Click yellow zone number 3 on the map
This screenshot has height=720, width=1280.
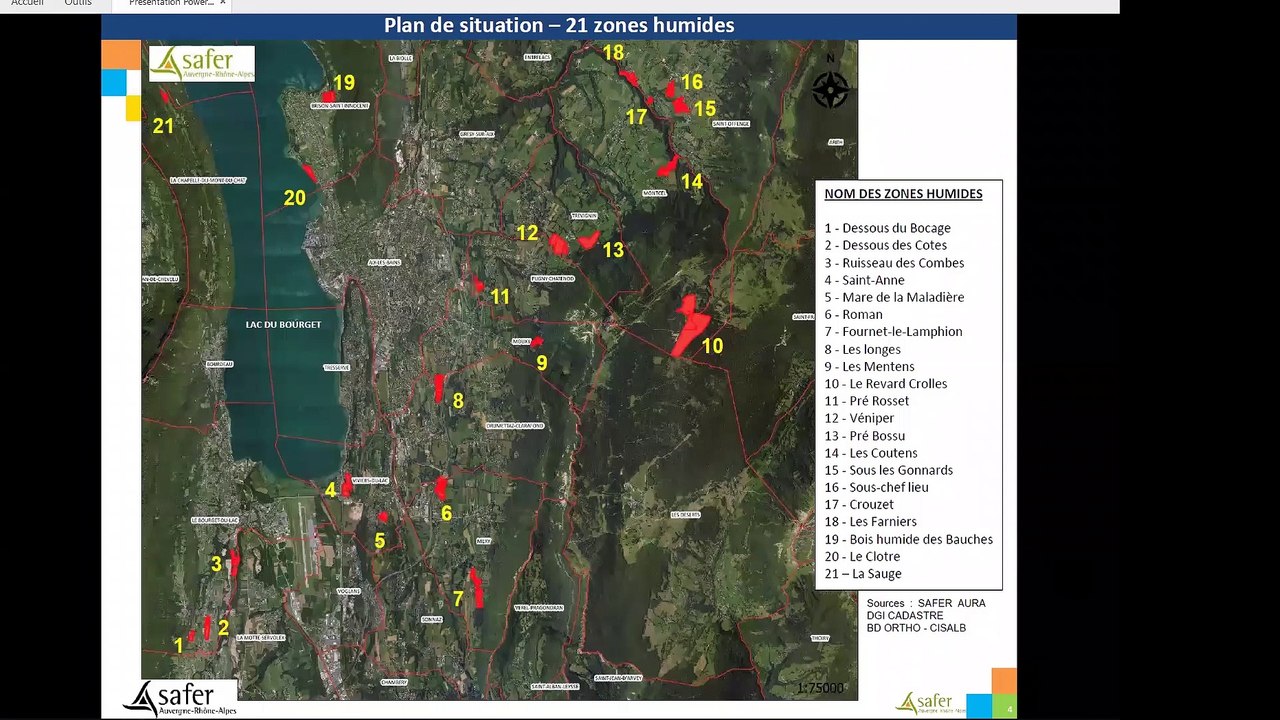coord(216,564)
